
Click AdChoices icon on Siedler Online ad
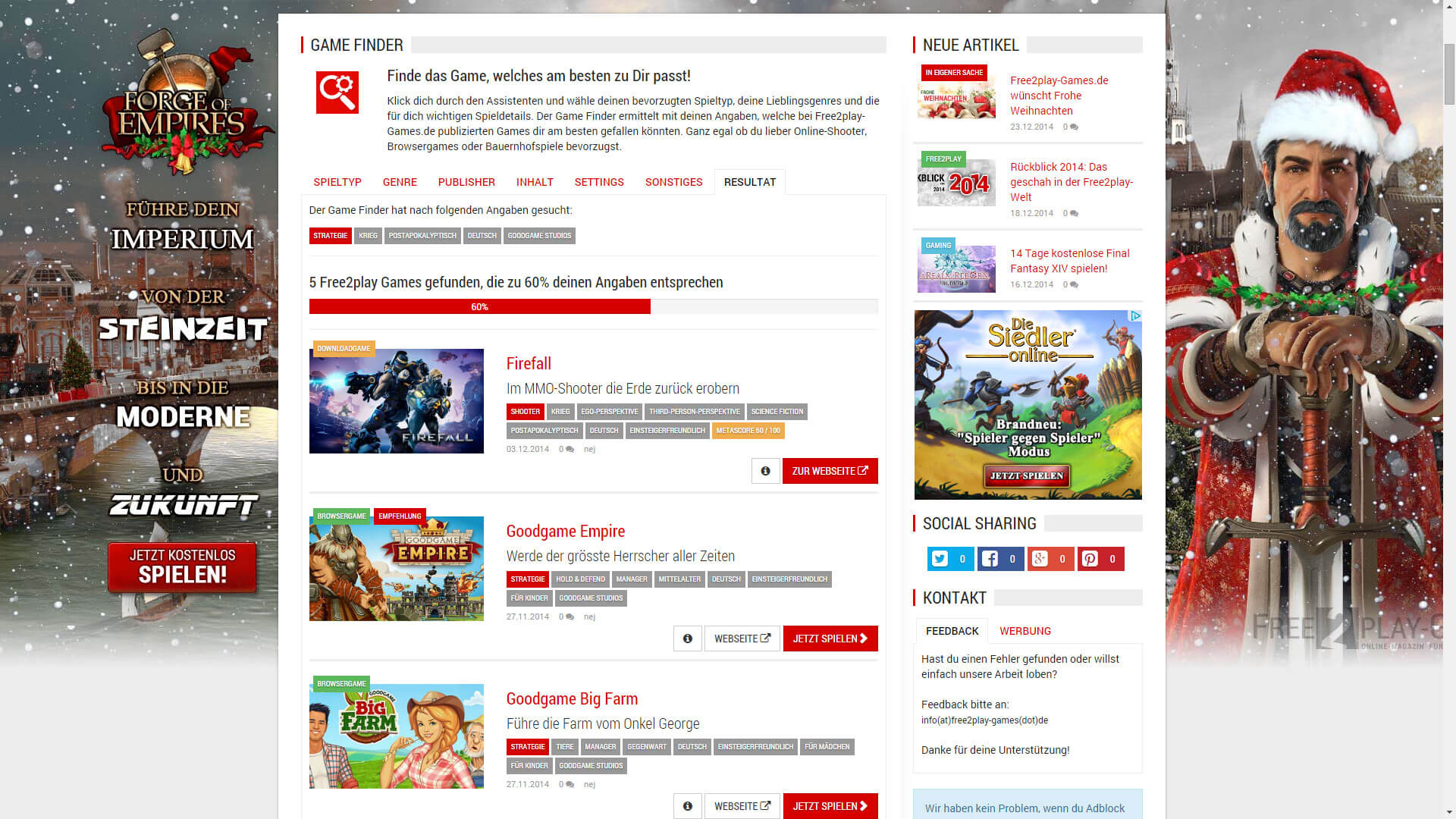pos(1135,315)
